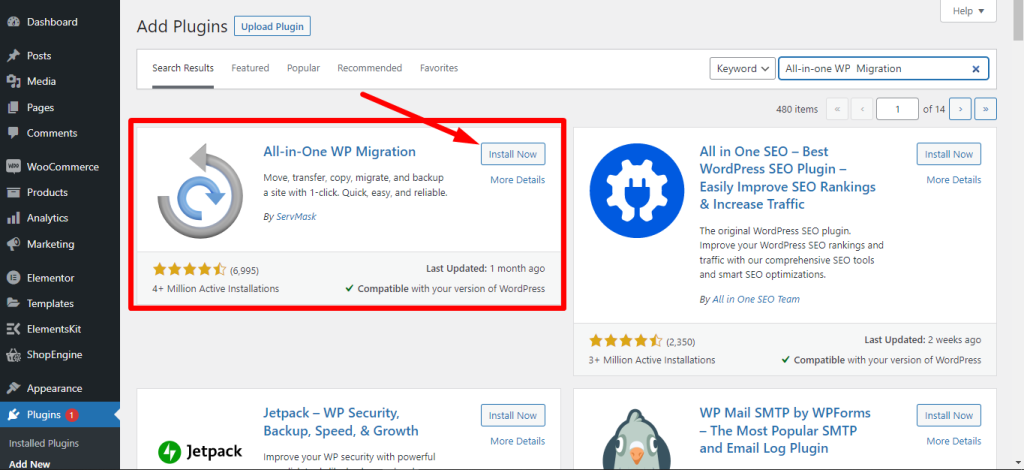Click the ServMask author link
Image resolution: width=1024 pixels, height=470 pixels.
[x=296, y=216]
